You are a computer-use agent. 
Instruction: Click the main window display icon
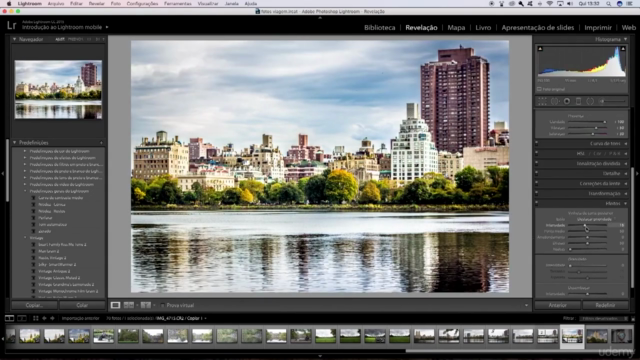pos(9,318)
